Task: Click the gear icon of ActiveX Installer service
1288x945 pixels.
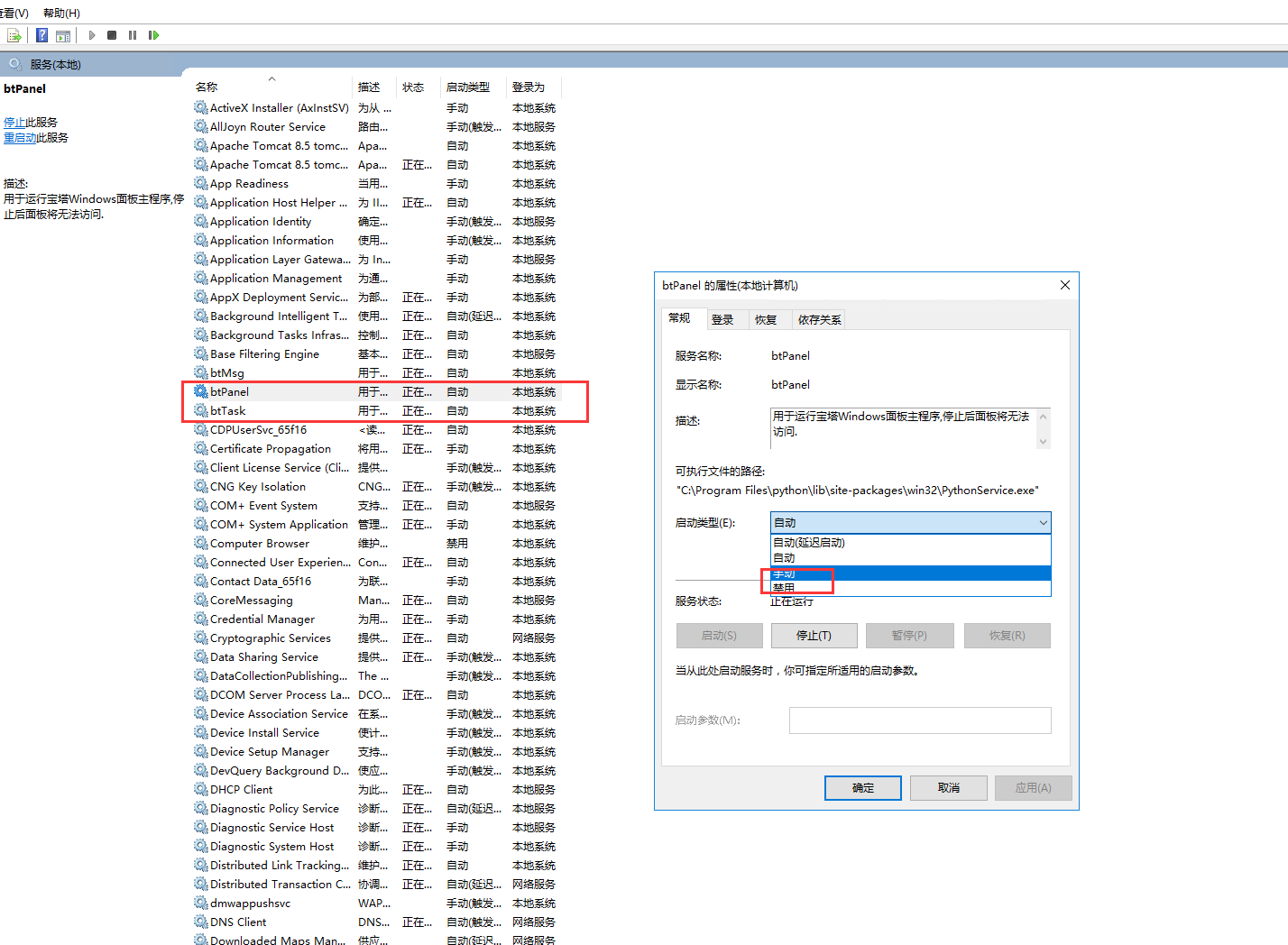Action: (200, 107)
